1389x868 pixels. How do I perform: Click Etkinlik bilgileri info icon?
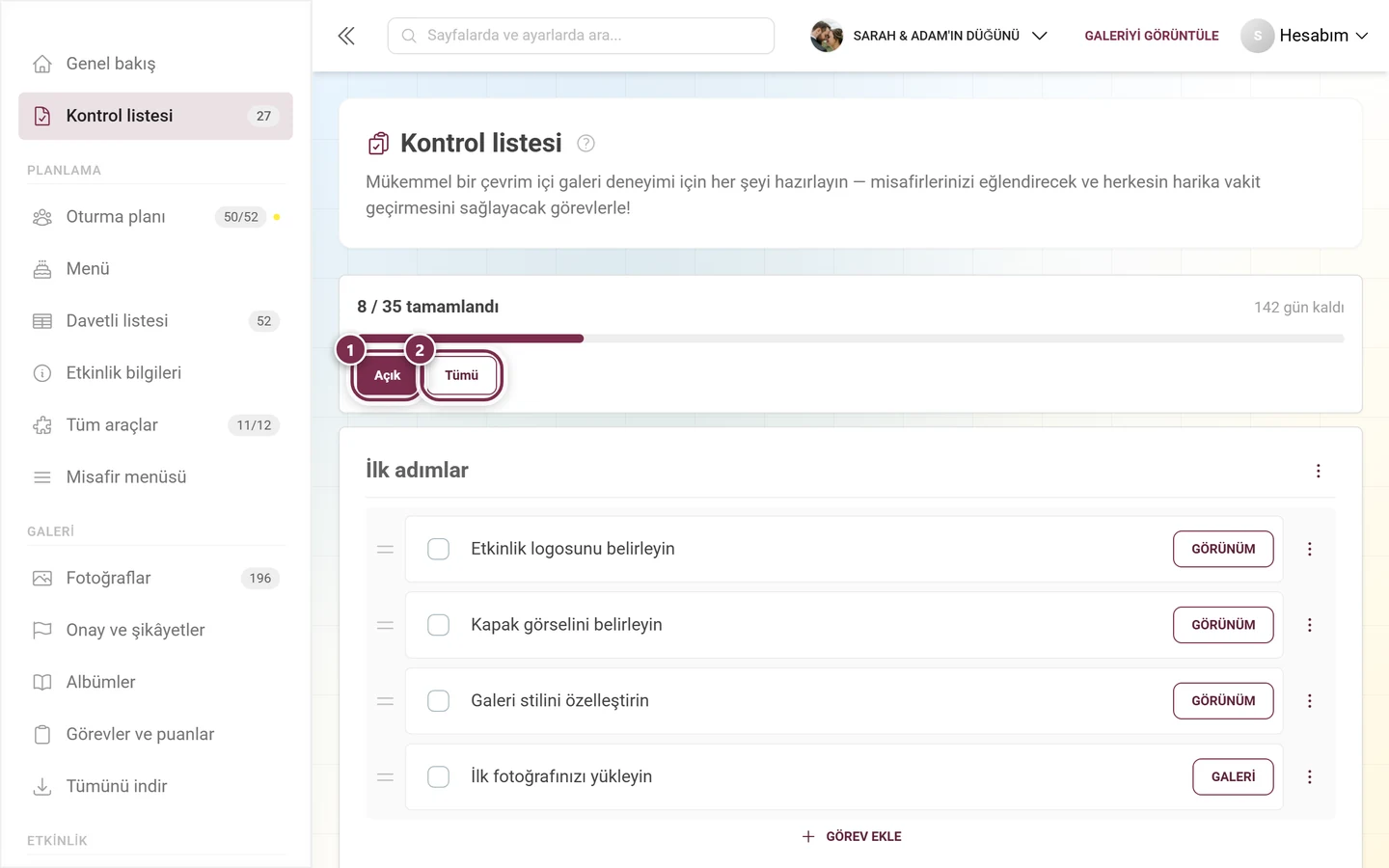[42, 373]
